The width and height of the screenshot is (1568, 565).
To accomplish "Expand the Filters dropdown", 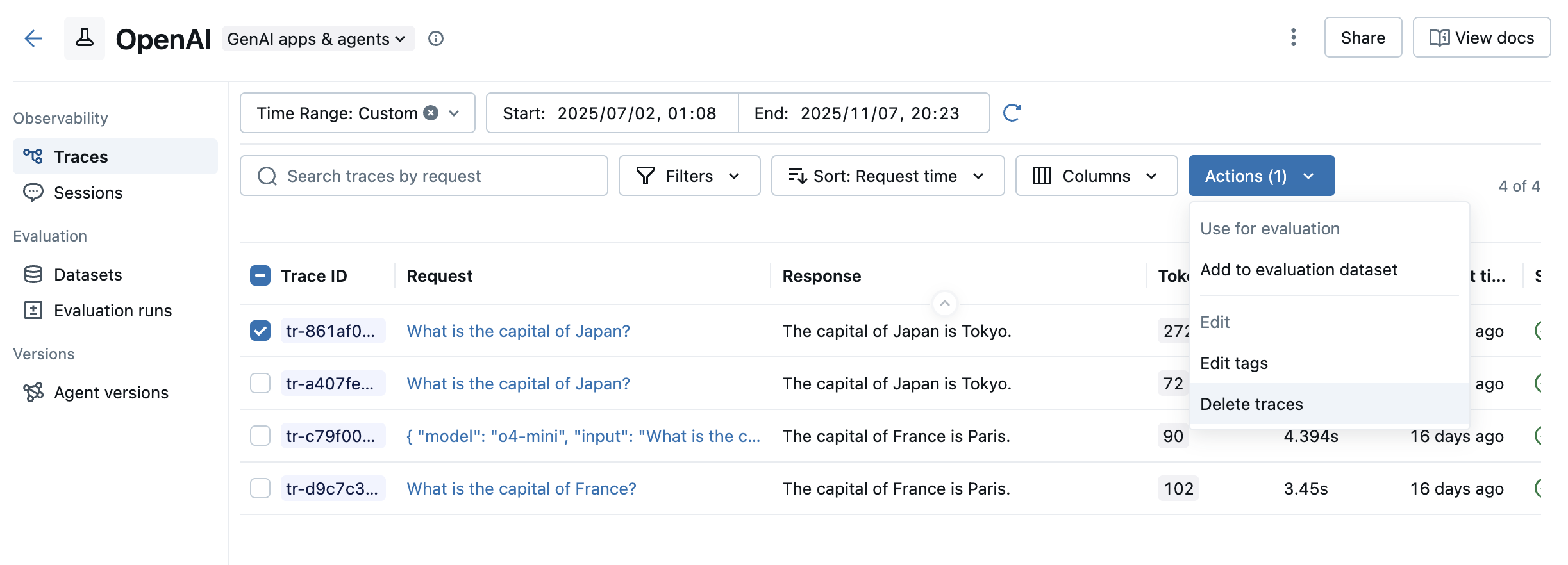I will 689,176.
